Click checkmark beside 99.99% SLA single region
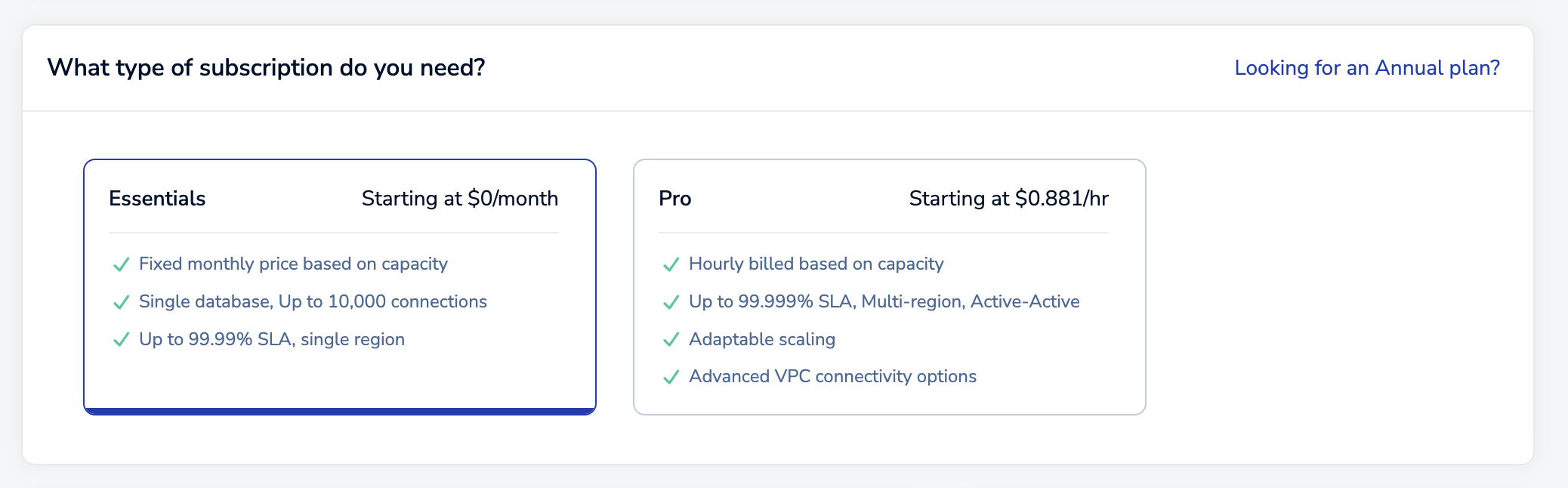This screenshot has width=1568, height=488. pyautogui.click(x=121, y=340)
